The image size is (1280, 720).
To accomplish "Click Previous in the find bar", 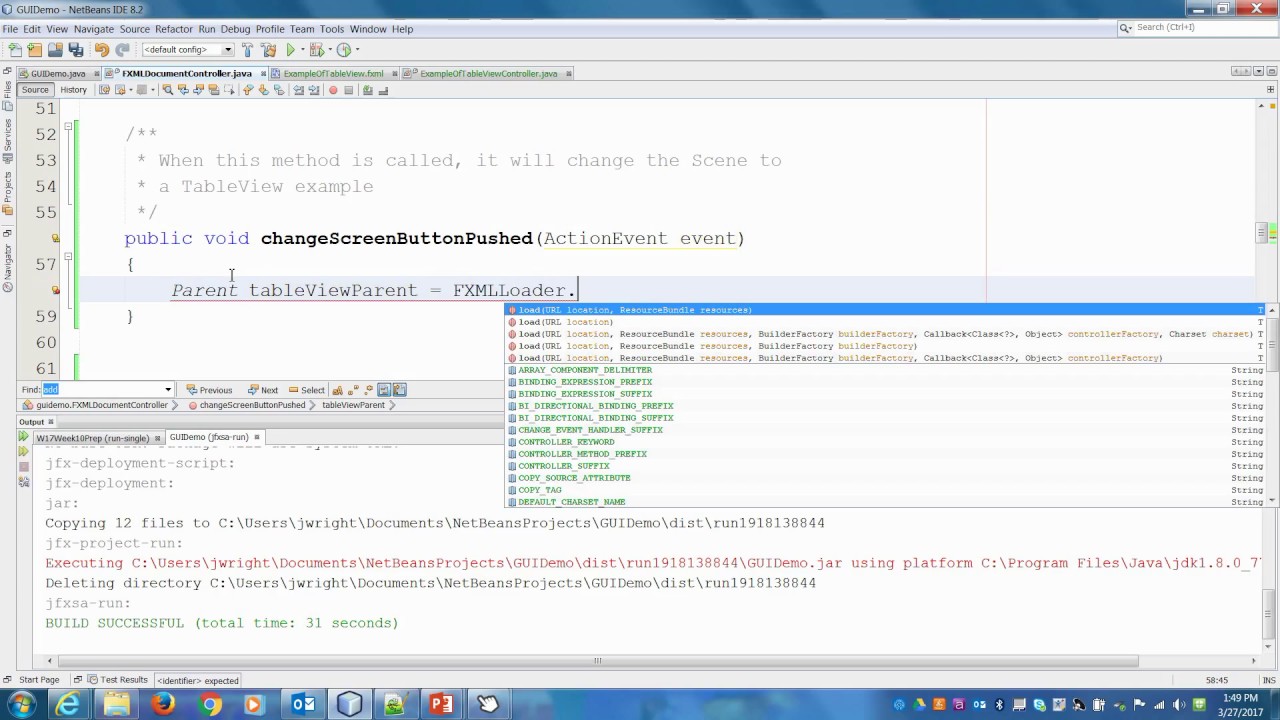I will pos(209,390).
